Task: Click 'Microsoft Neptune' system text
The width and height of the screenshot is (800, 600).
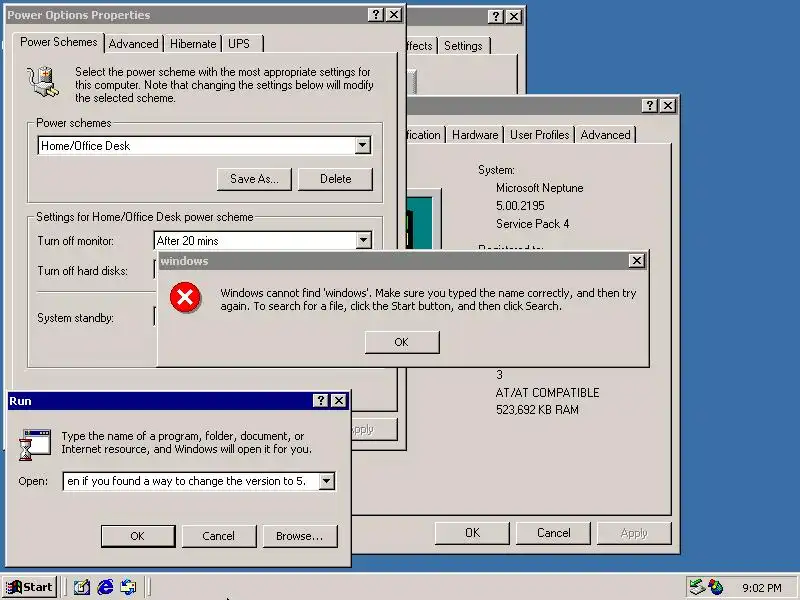Action: click(539, 188)
